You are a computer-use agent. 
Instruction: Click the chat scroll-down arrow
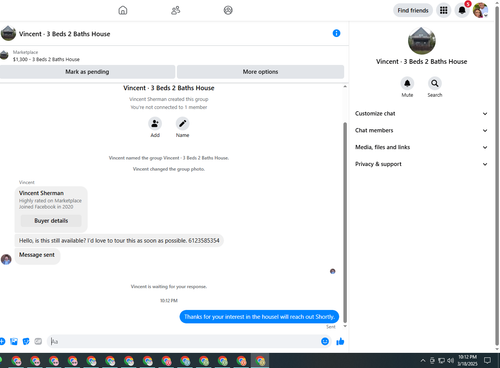pyautogui.click(x=345, y=326)
